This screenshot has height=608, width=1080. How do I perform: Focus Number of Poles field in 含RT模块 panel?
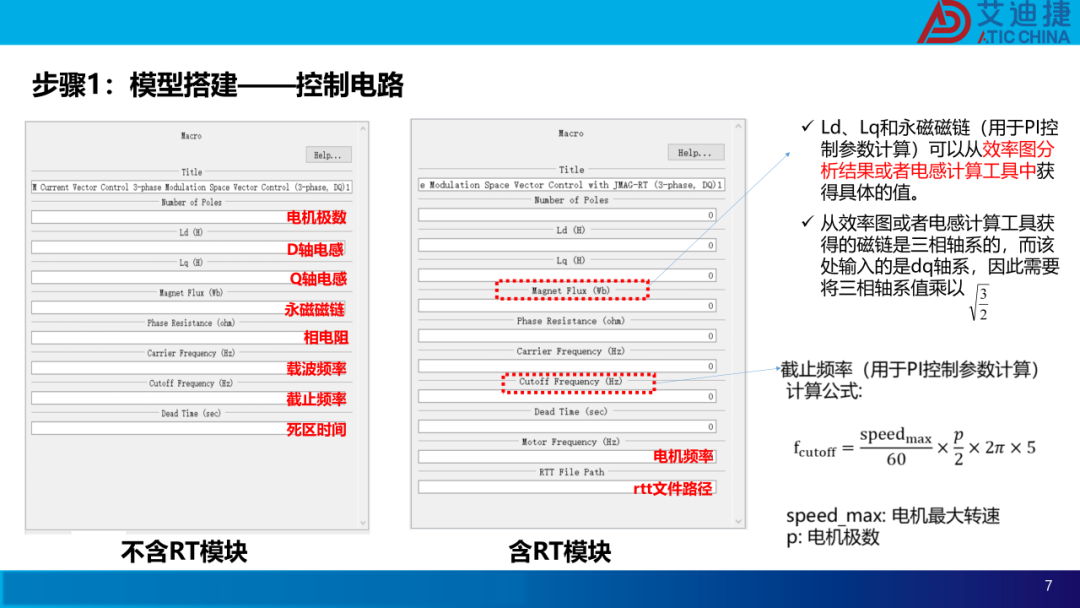pyautogui.click(x=567, y=215)
